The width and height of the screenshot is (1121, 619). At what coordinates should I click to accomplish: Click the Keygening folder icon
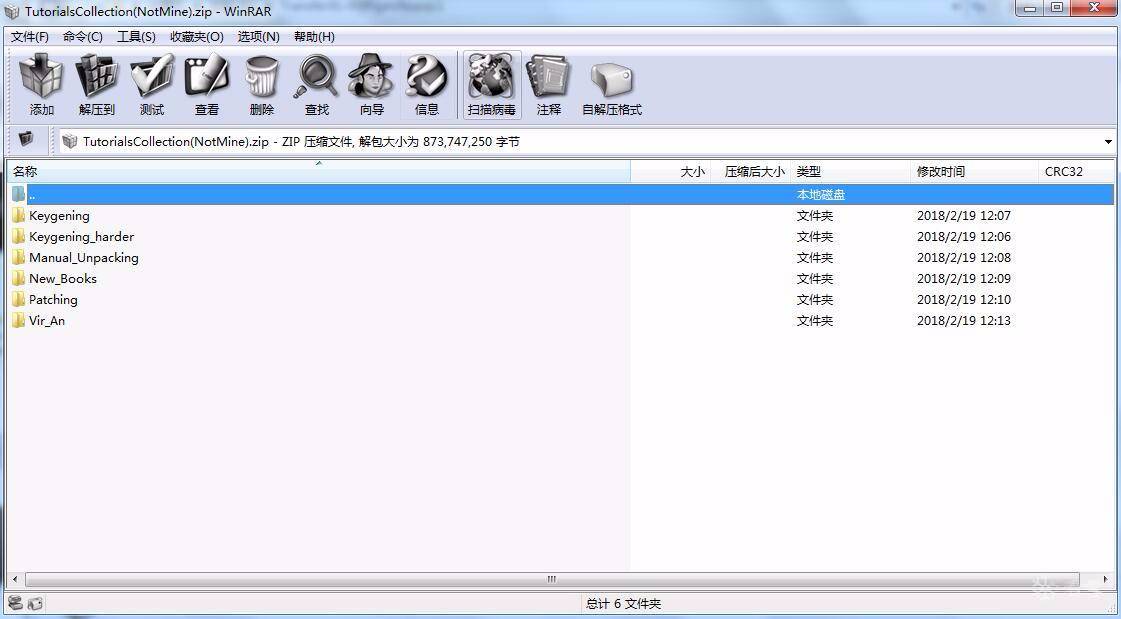pos(19,215)
